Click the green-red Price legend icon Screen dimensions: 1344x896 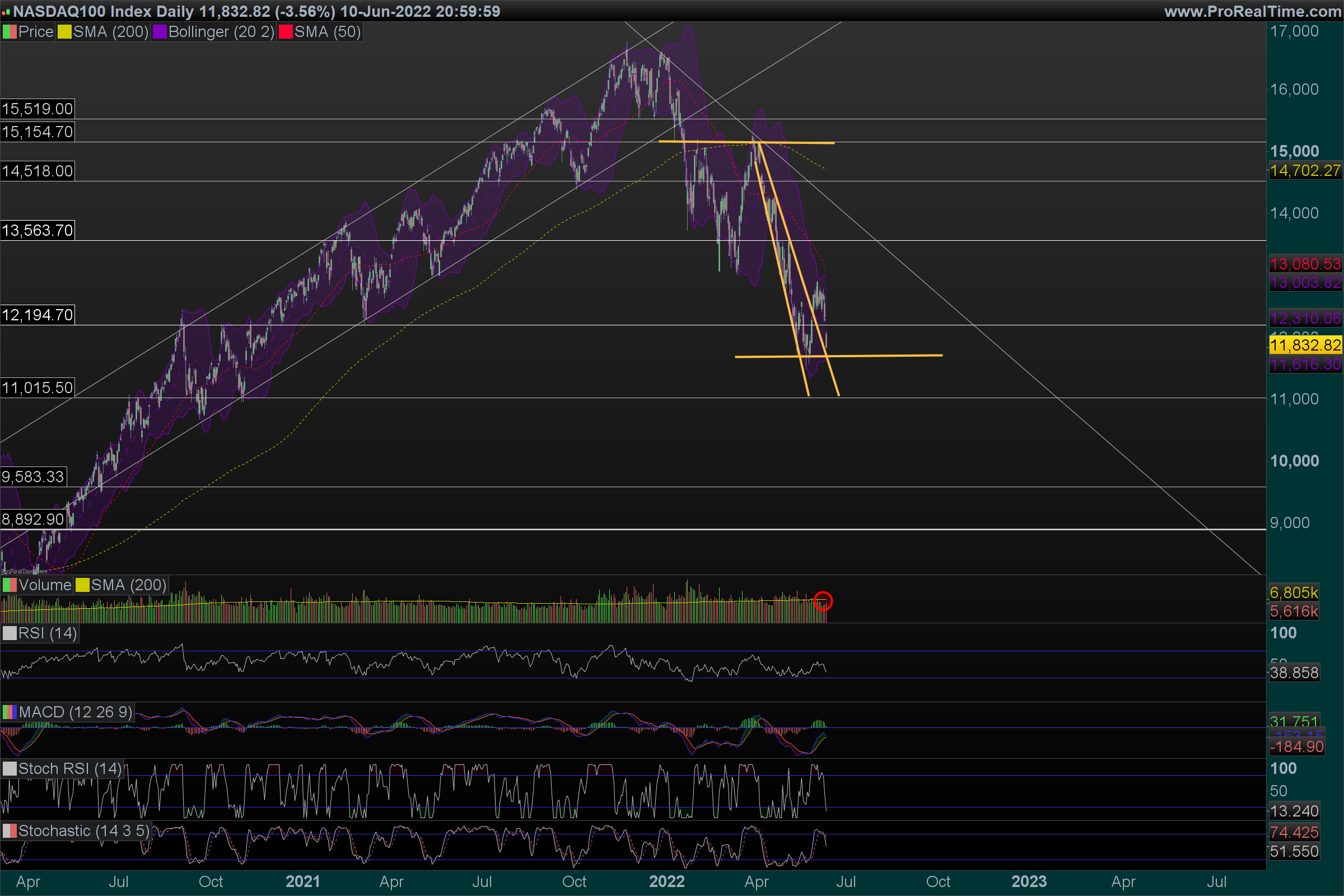click(x=10, y=32)
